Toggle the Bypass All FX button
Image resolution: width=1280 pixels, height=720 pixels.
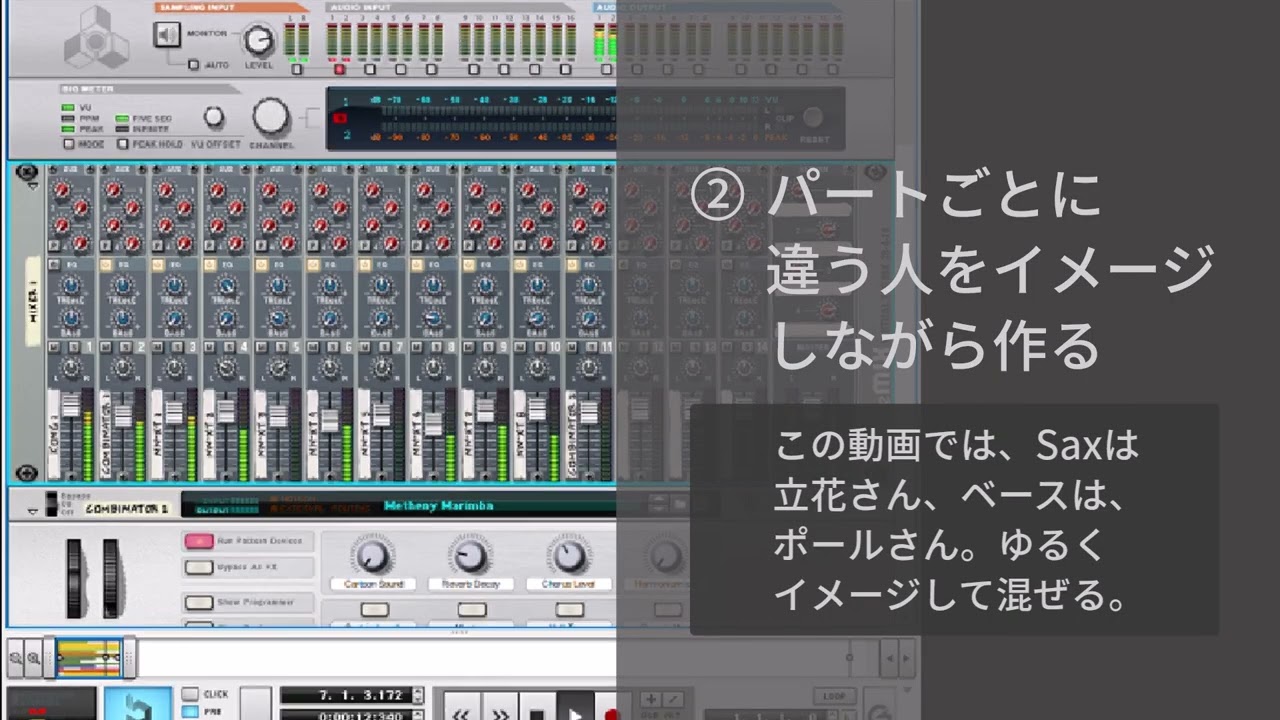pyautogui.click(x=199, y=567)
